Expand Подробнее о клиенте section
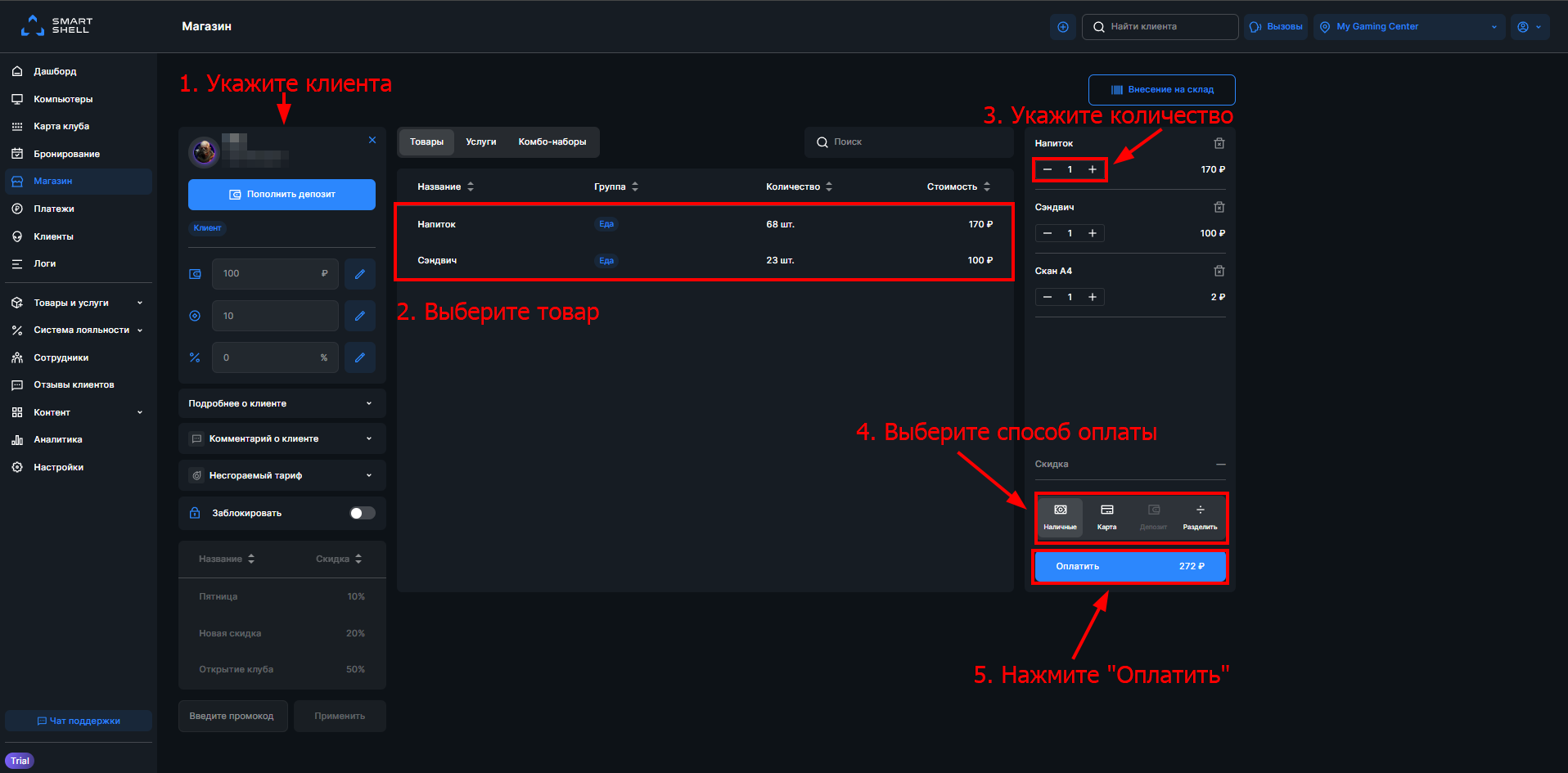Image resolution: width=1568 pixels, height=773 pixels. (282, 403)
